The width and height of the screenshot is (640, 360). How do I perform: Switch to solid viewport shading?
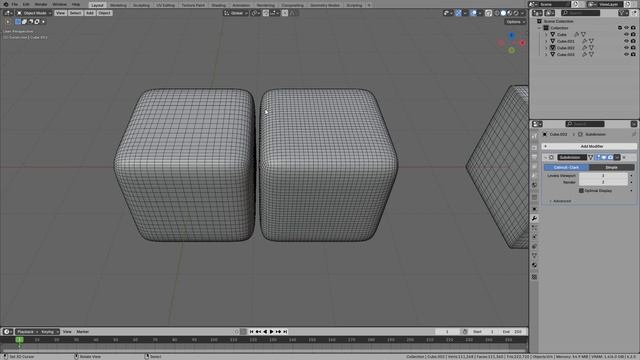(503, 13)
